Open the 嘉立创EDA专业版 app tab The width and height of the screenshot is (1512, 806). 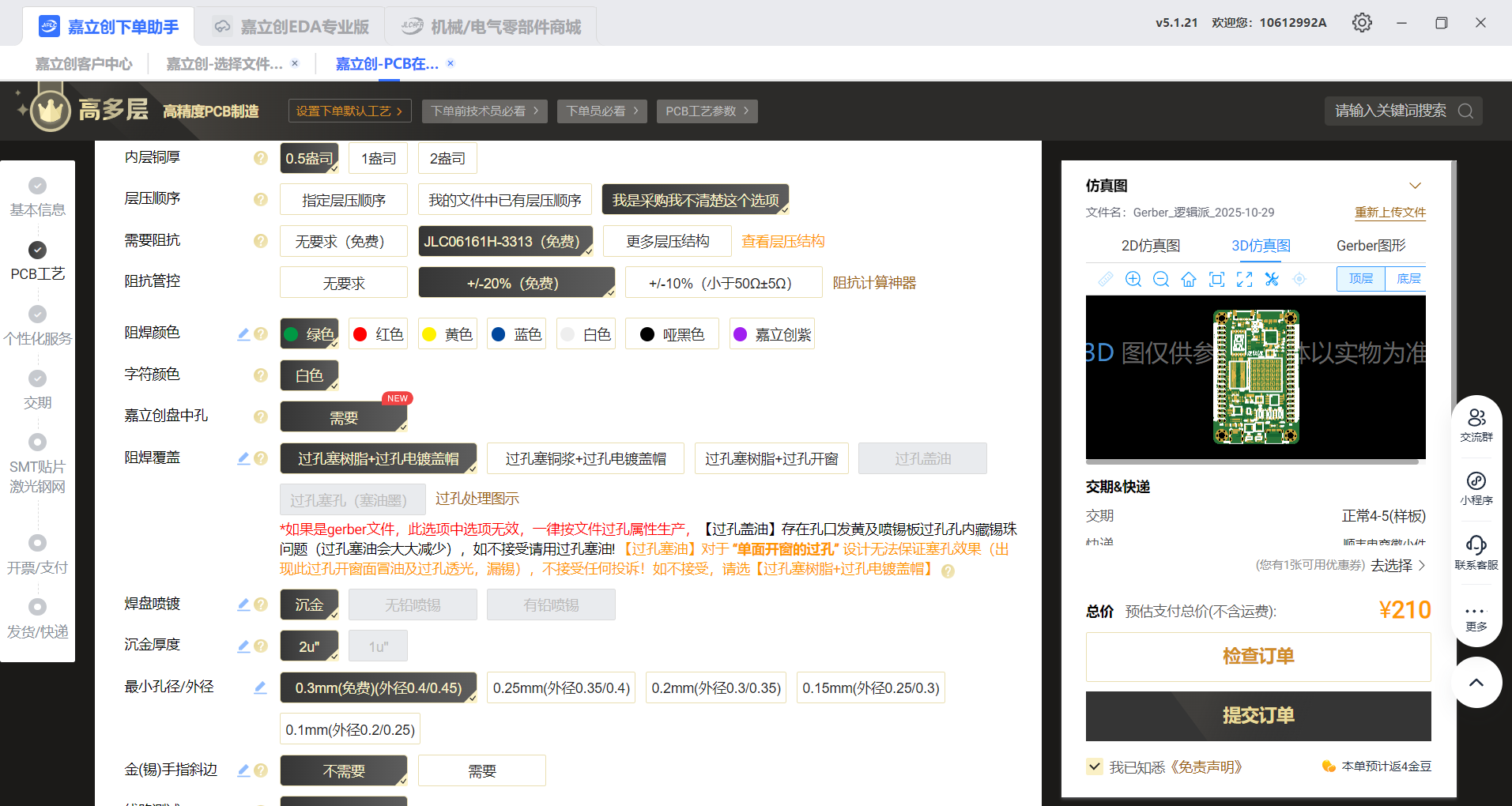pos(292,27)
